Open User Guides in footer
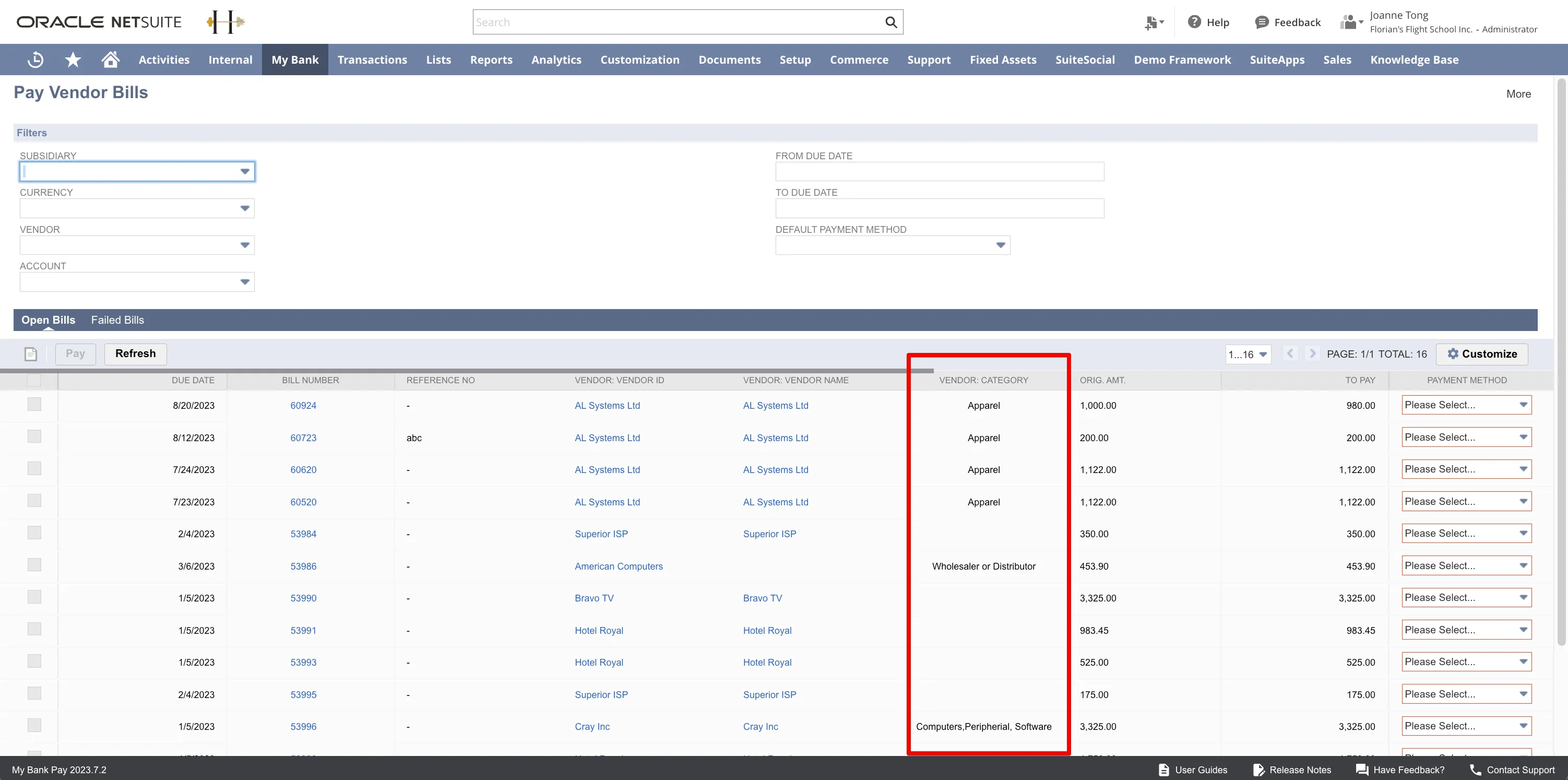 [x=1193, y=770]
